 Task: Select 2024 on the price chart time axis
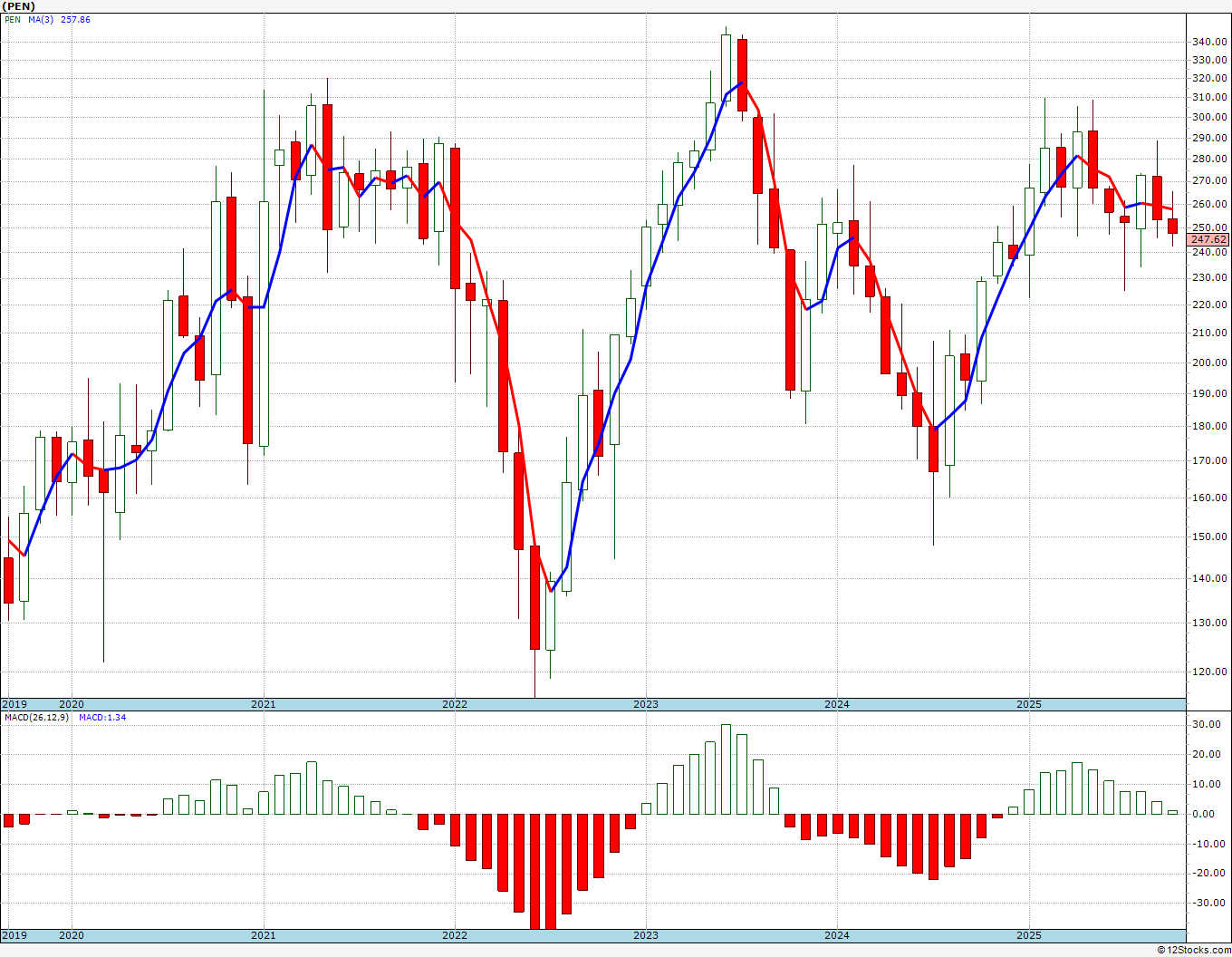point(837,704)
